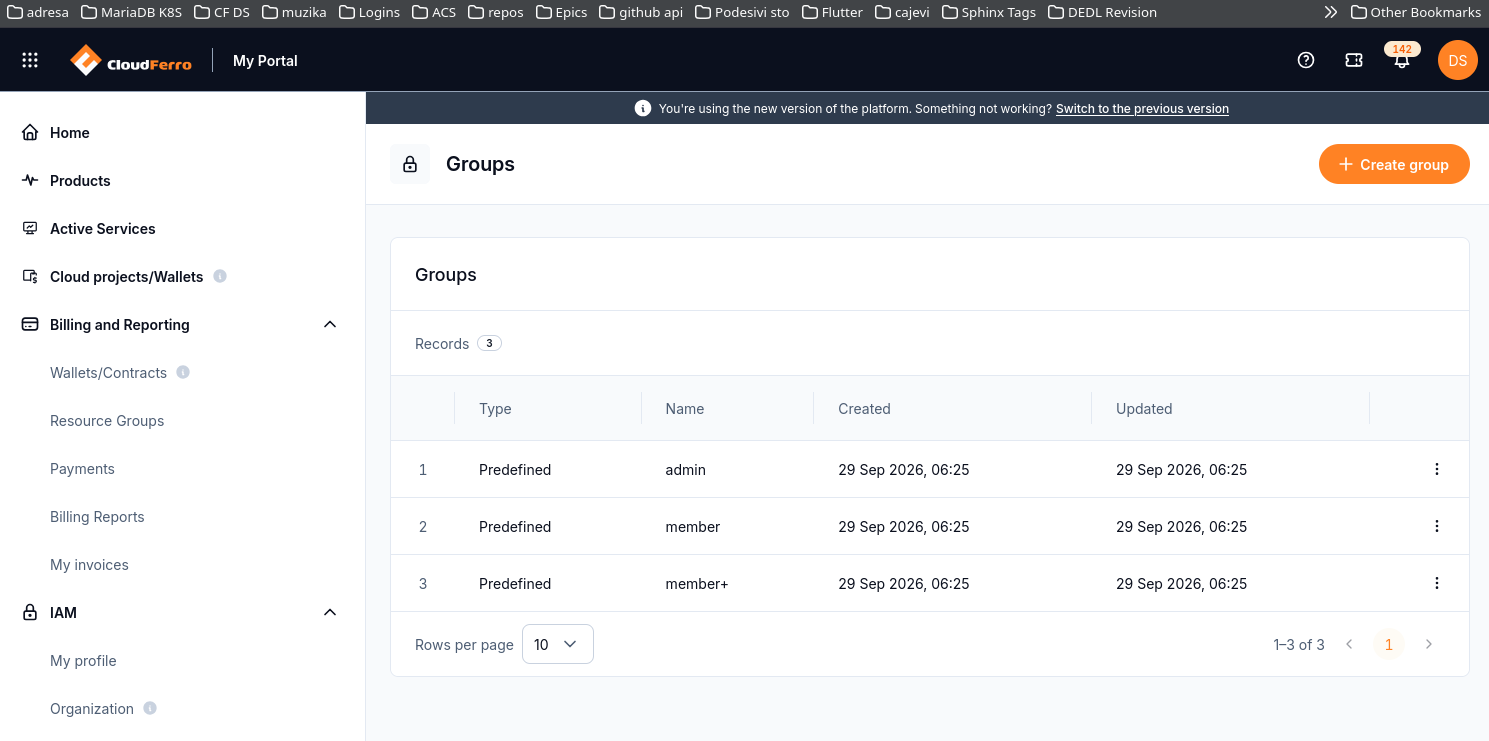Select page 1 in pagination
This screenshot has height=741, width=1489.
[1388, 644]
